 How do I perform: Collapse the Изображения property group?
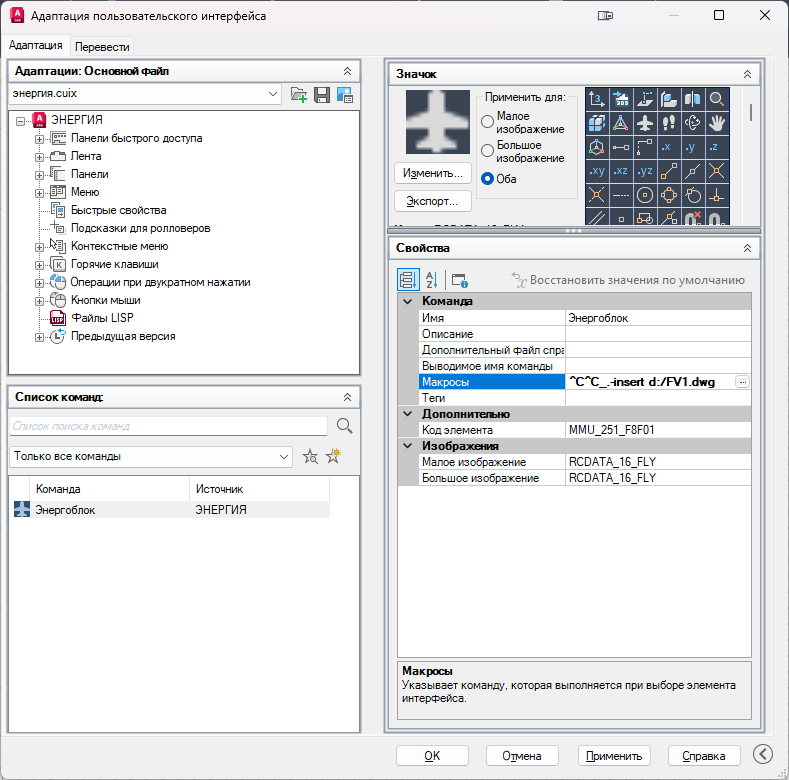click(408, 446)
